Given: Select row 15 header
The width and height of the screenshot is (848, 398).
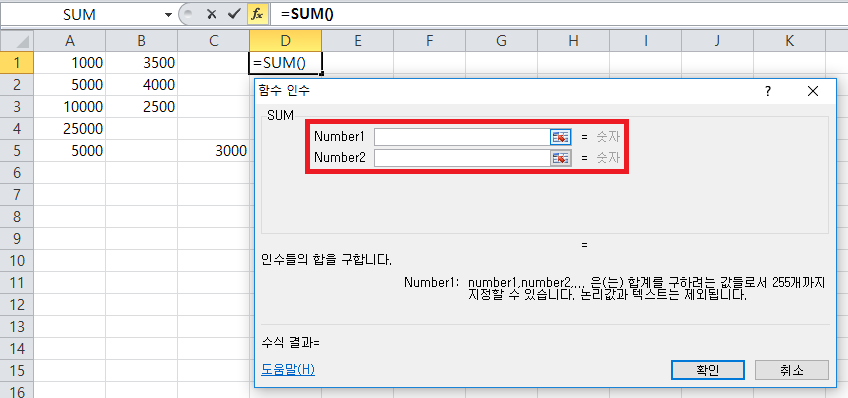Looking at the screenshot, I should 17,370.
